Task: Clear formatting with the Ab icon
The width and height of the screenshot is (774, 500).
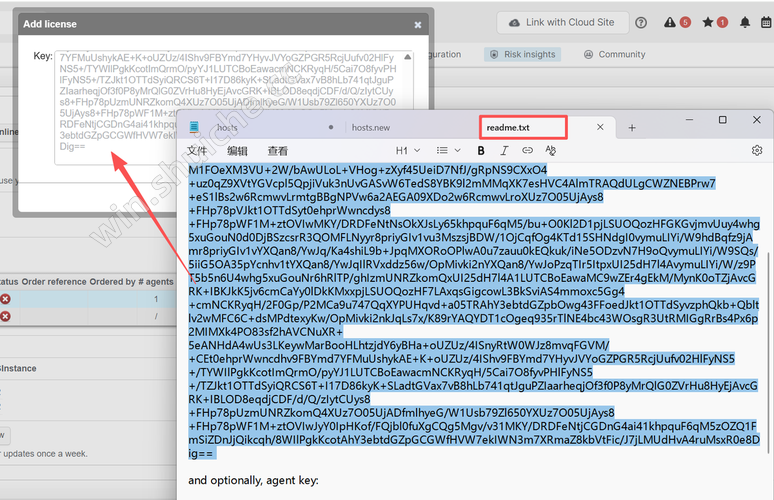Action: coord(550,151)
